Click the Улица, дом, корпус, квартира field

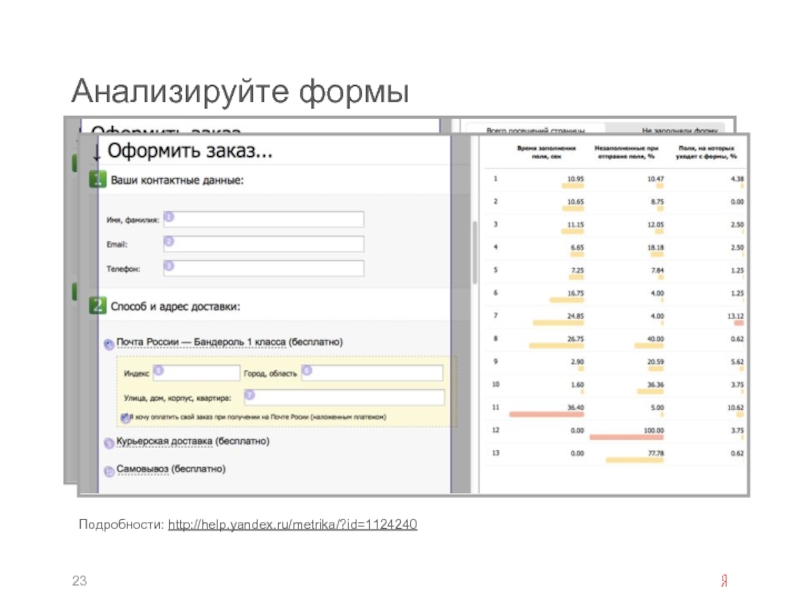pyautogui.click(x=344, y=397)
